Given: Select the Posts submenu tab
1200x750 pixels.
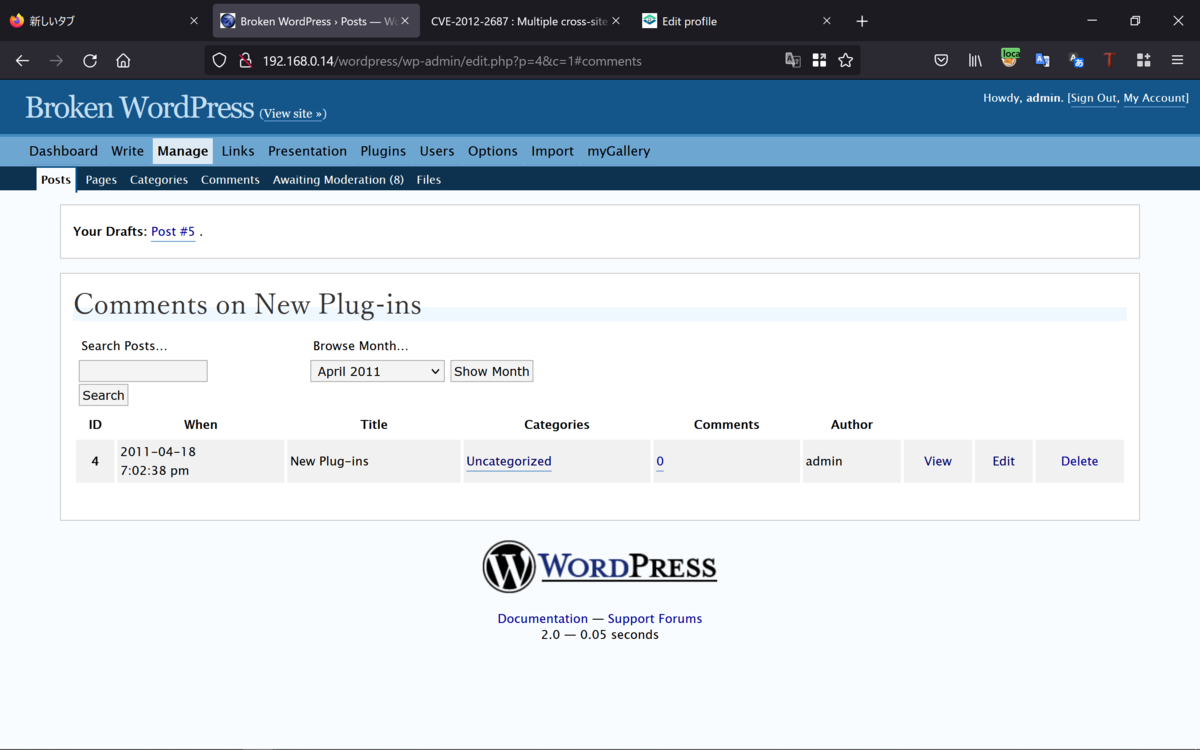Looking at the screenshot, I should pyautogui.click(x=56, y=180).
